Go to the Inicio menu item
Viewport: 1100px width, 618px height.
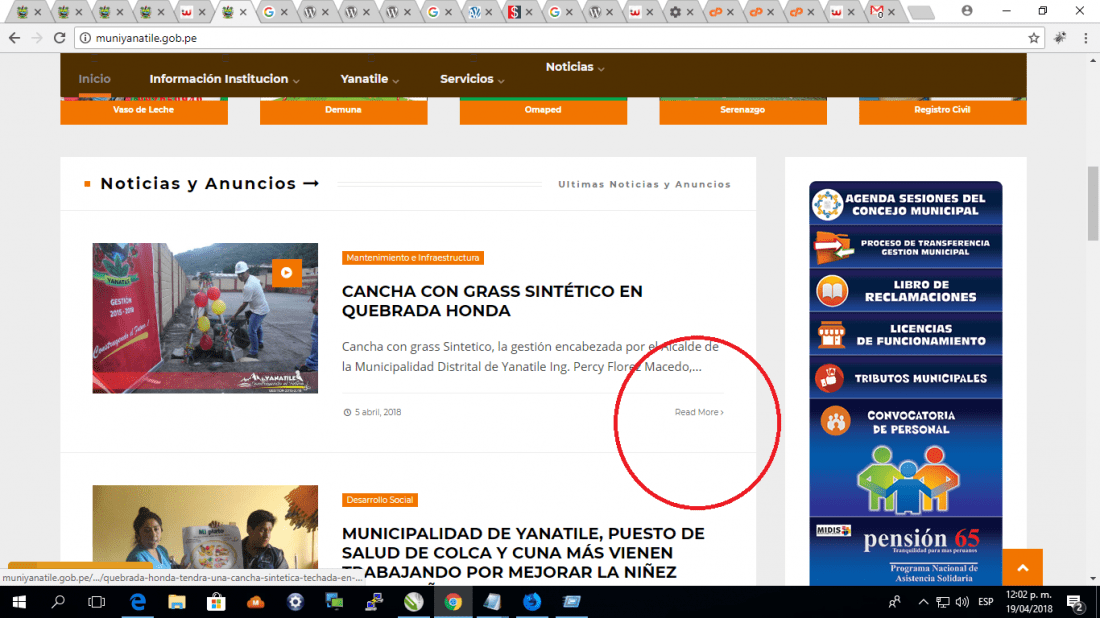[x=94, y=79]
